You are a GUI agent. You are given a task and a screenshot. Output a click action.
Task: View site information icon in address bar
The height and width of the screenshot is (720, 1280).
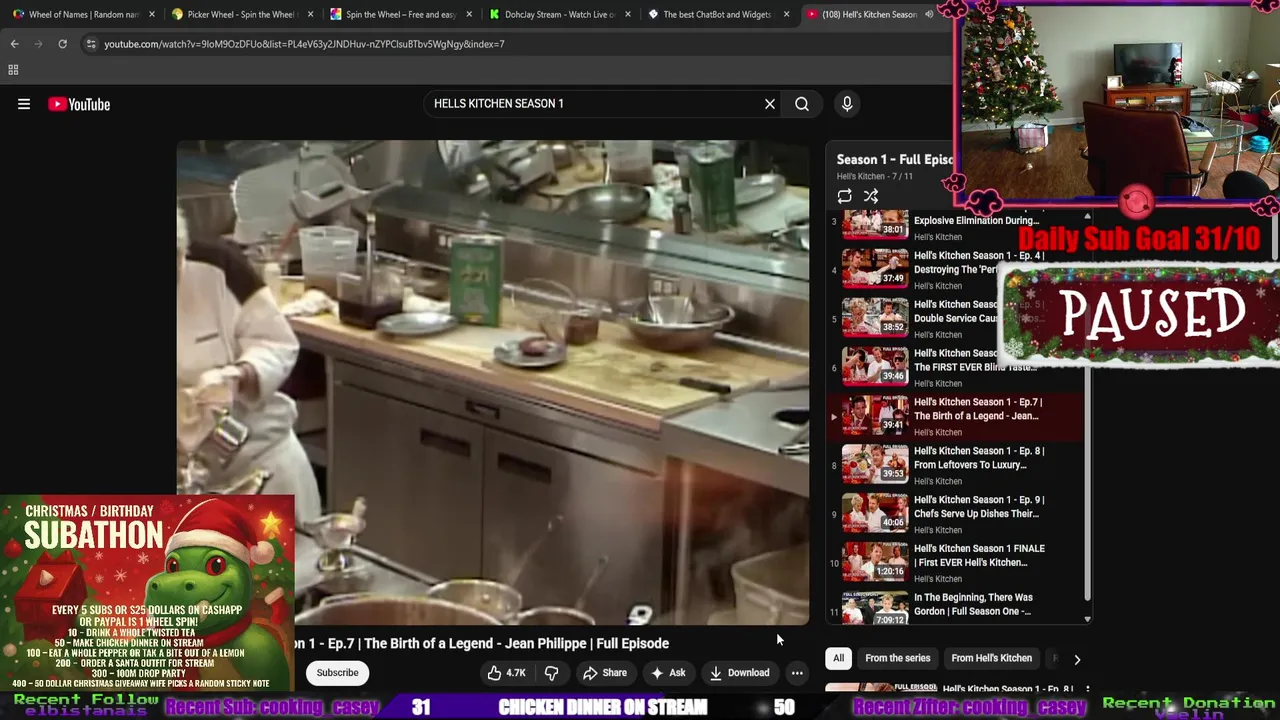[x=91, y=44]
